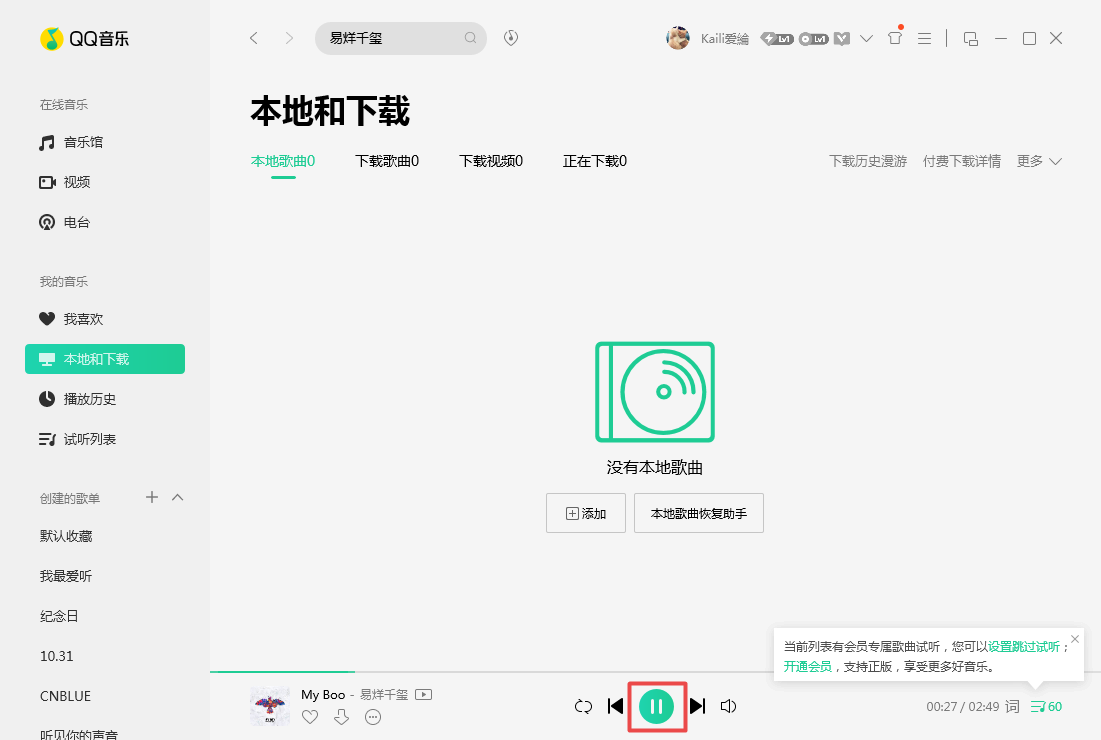Screen dimensions: 1101x740
Task: Expand the account dropdown arrow
Action: point(866,39)
